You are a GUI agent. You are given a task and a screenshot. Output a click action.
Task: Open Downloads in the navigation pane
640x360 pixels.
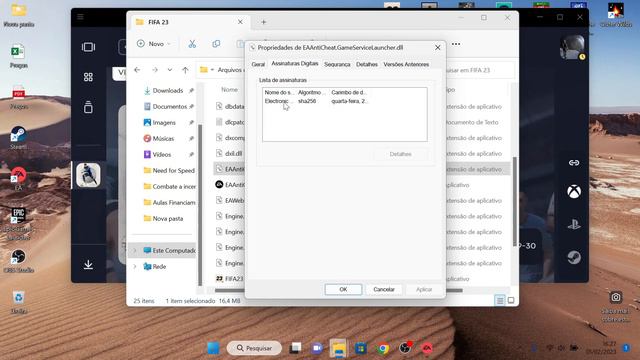[x=168, y=91]
